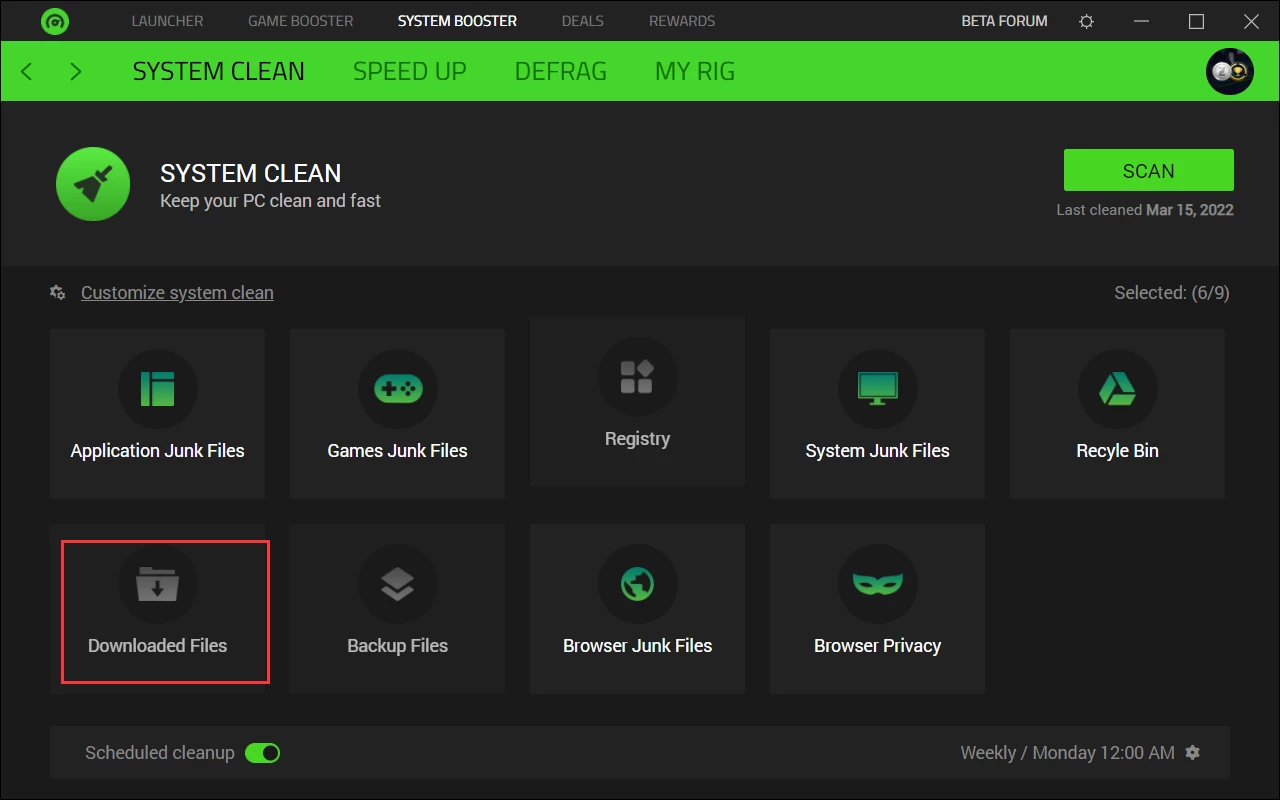
Task: Select the Browser Privacy mask icon
Action: (878, 583)
